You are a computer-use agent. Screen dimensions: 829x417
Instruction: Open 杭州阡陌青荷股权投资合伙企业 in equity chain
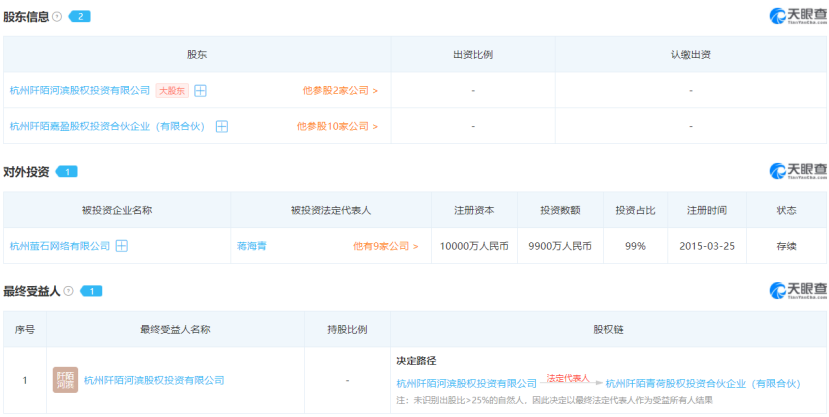coord(703,383)
